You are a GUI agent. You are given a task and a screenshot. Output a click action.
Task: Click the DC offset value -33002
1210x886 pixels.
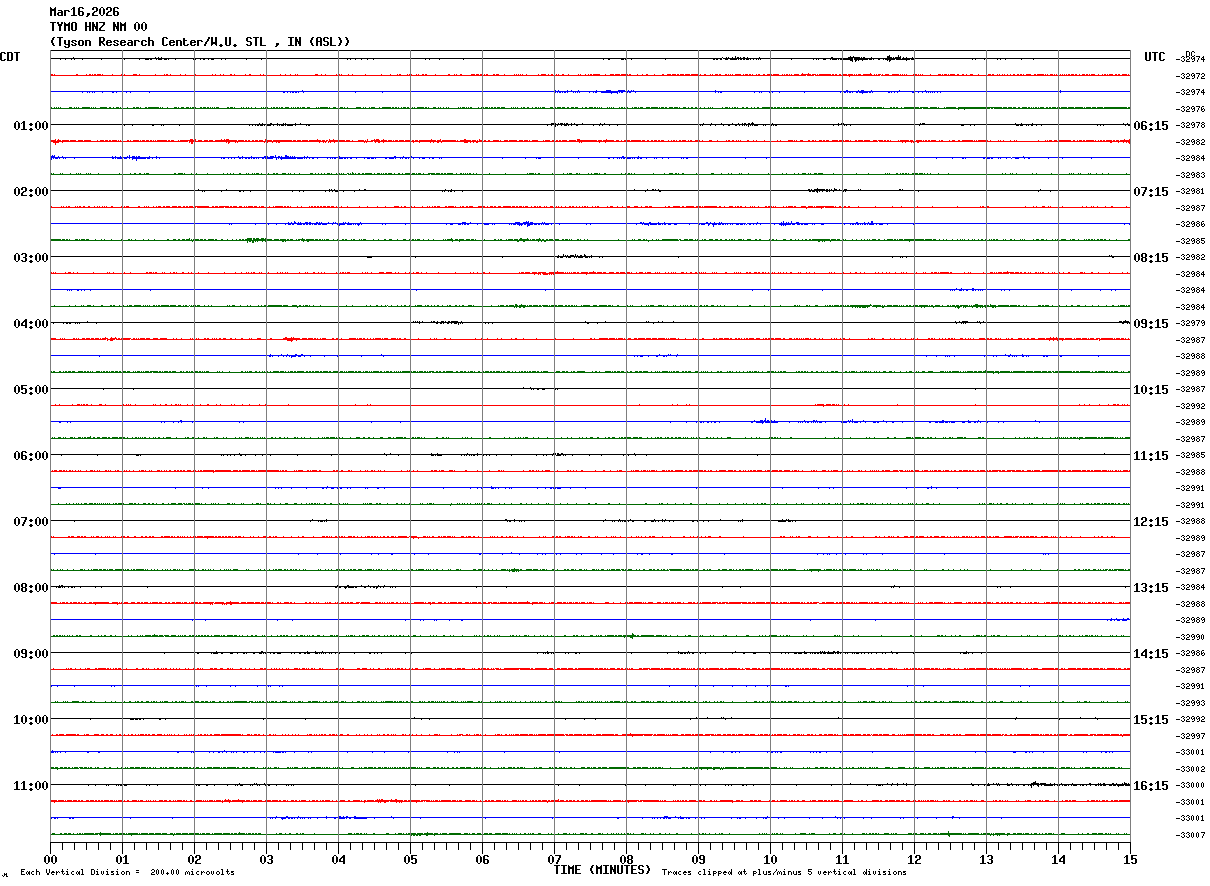pyautogui.click(x=1191, y=769)
